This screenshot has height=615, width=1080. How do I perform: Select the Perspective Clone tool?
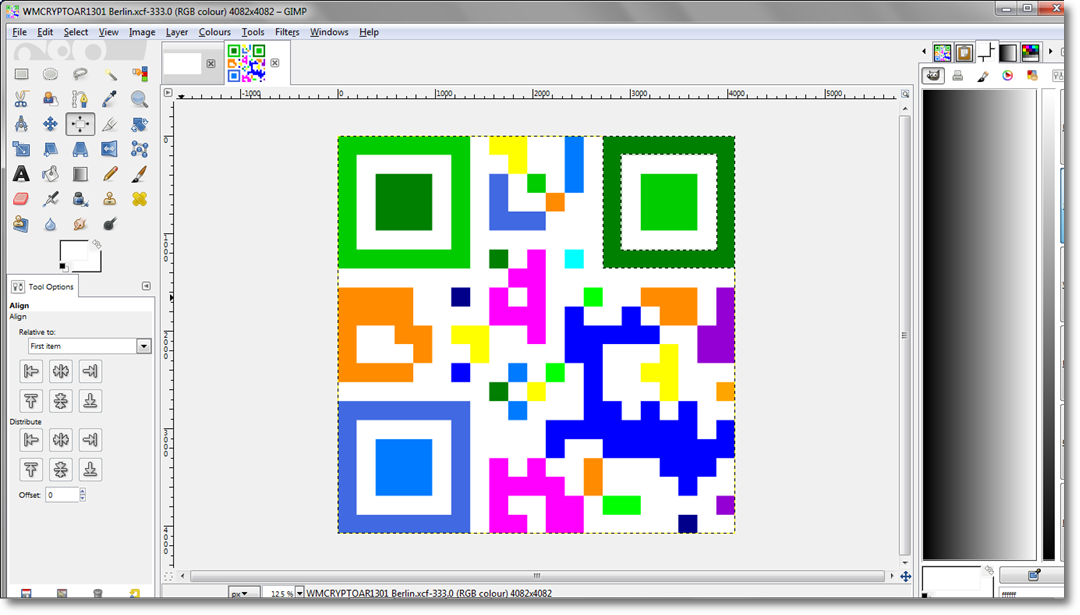tap(21, 224)
